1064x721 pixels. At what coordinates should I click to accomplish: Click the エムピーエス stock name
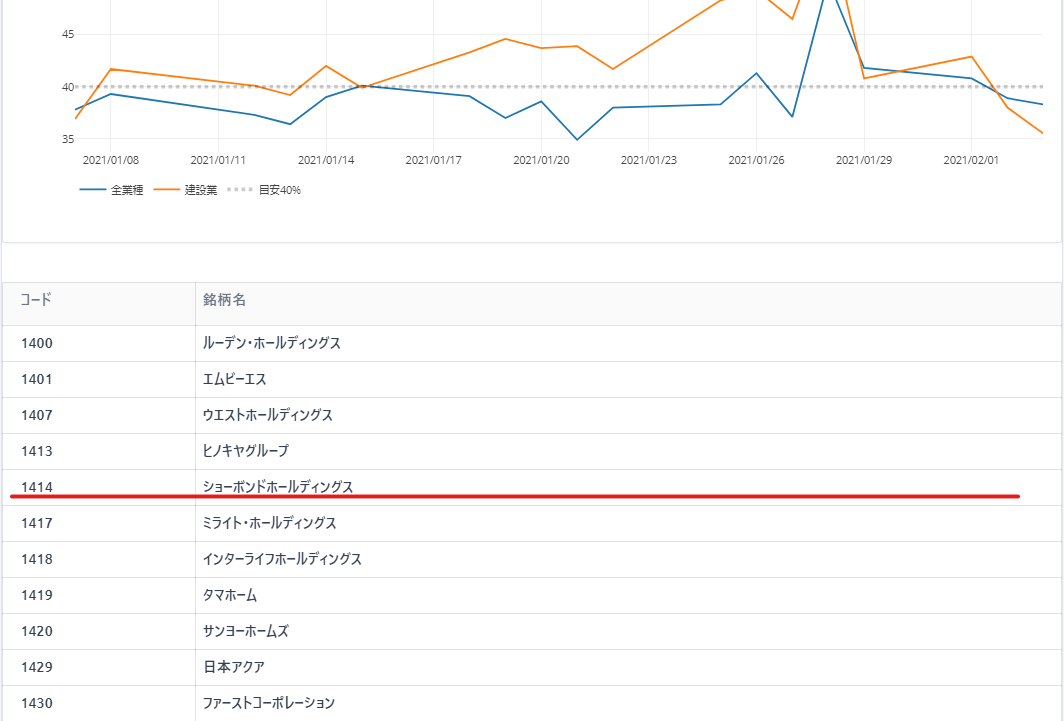coord(234,379)
